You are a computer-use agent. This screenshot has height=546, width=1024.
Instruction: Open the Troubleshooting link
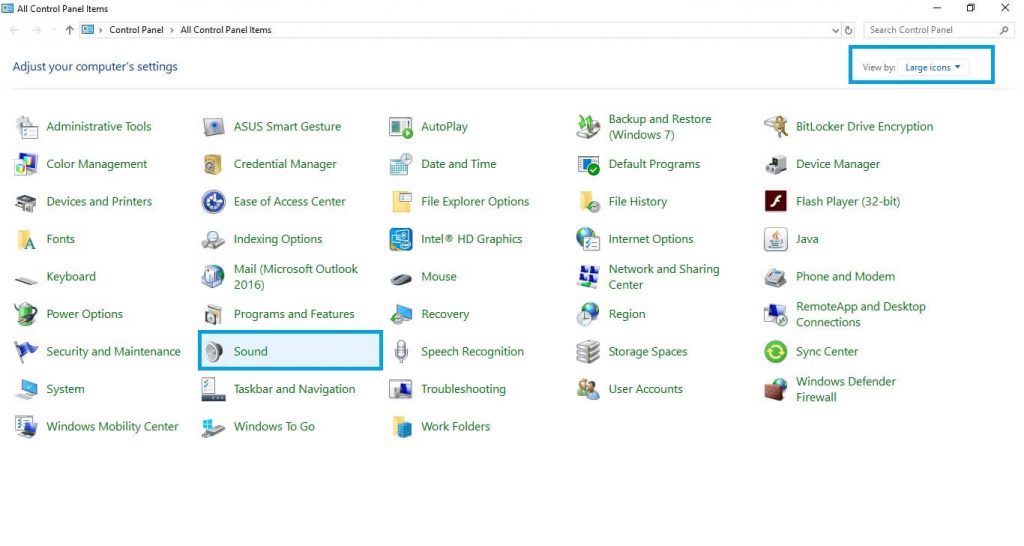[x=463, y=389]
